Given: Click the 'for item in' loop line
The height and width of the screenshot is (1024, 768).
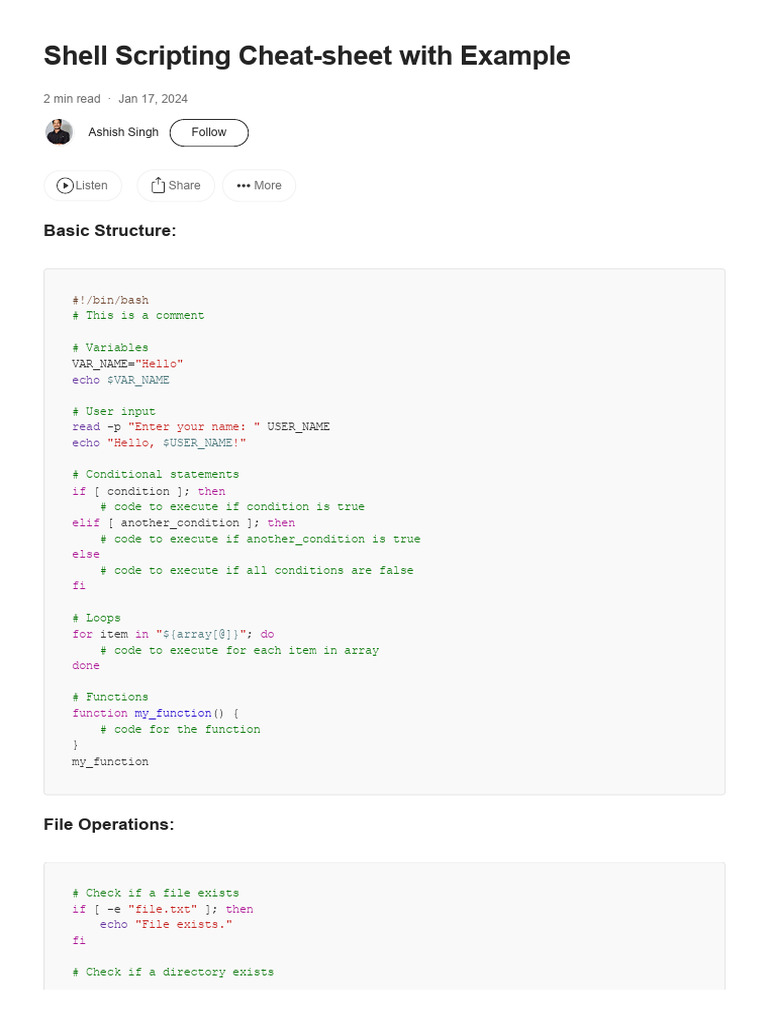Looking at the screenshot, I should [x=173, y=634].
